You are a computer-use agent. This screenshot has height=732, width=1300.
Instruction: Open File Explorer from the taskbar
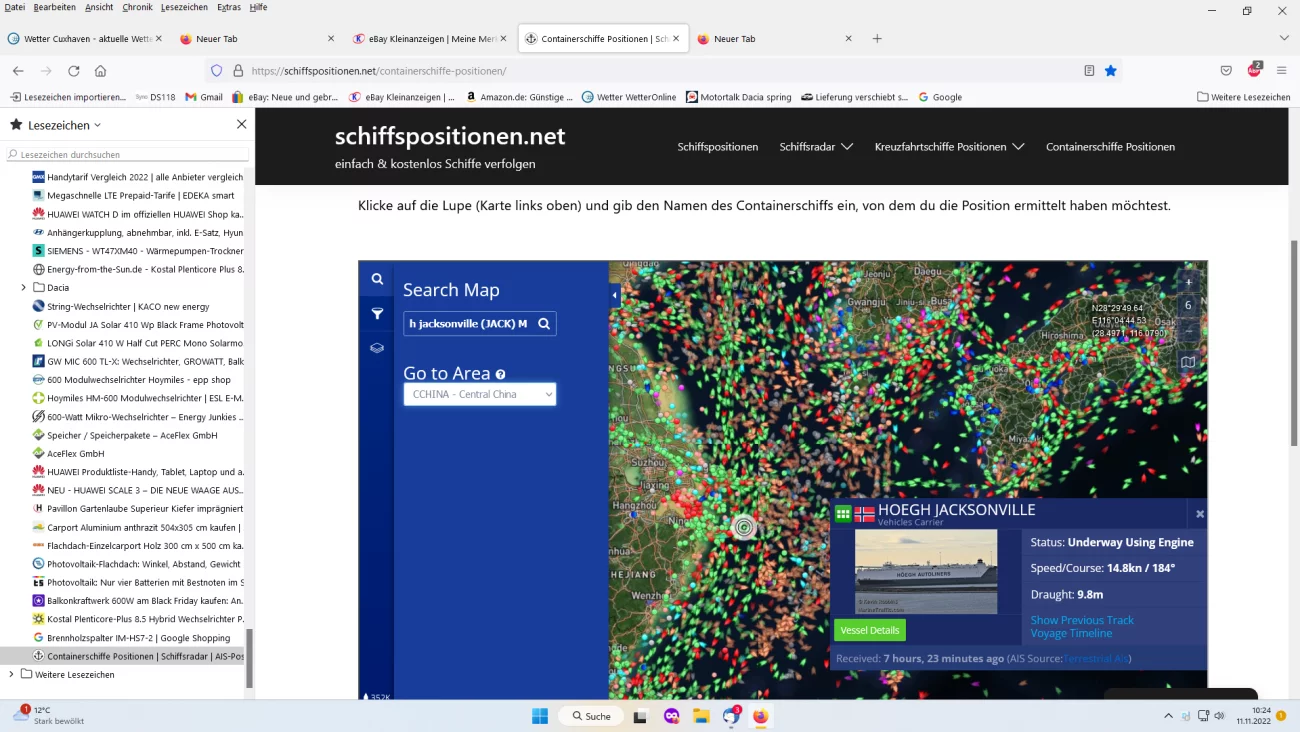pyautogui.click(x=702, y=716)
